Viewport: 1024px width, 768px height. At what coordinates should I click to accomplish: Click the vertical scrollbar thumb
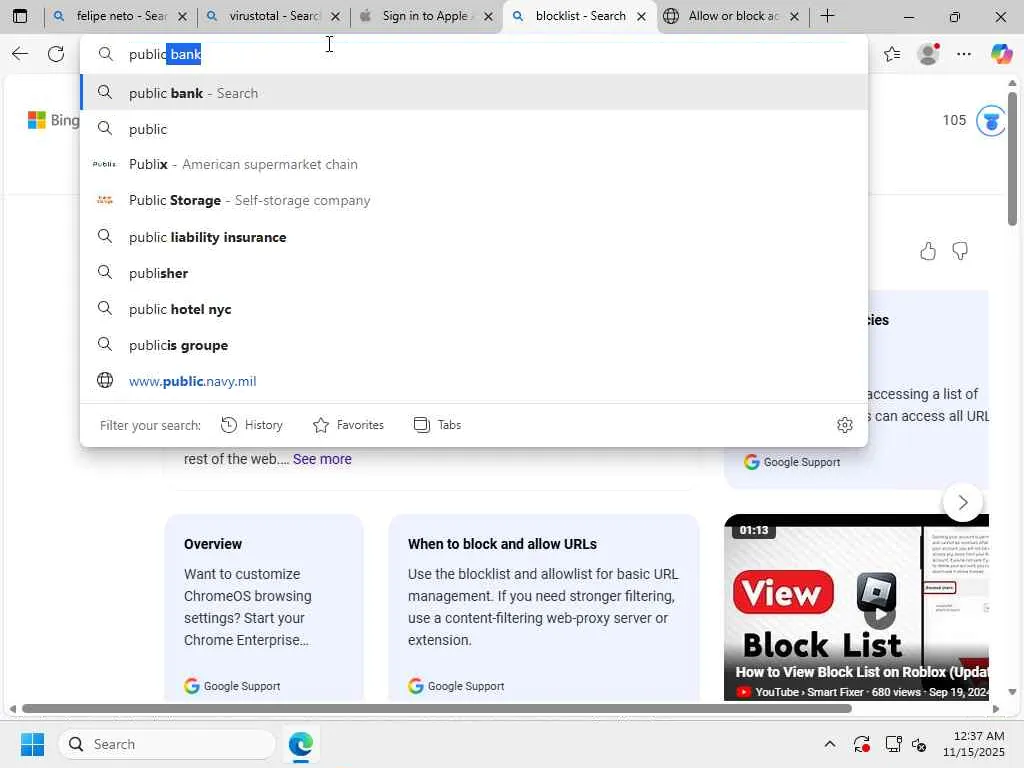(1012, 159)
